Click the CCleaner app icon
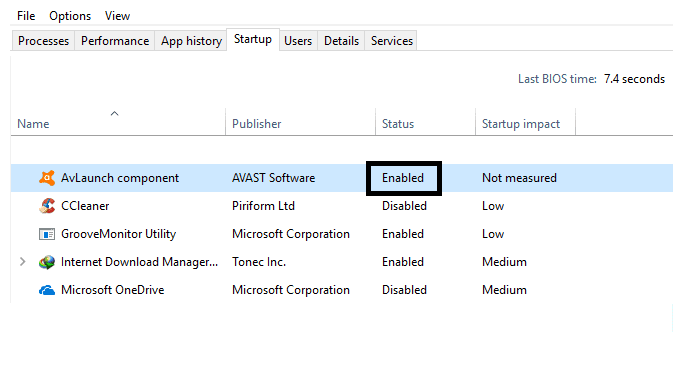This screenshot has width=679, height=370. click(47, 206)
